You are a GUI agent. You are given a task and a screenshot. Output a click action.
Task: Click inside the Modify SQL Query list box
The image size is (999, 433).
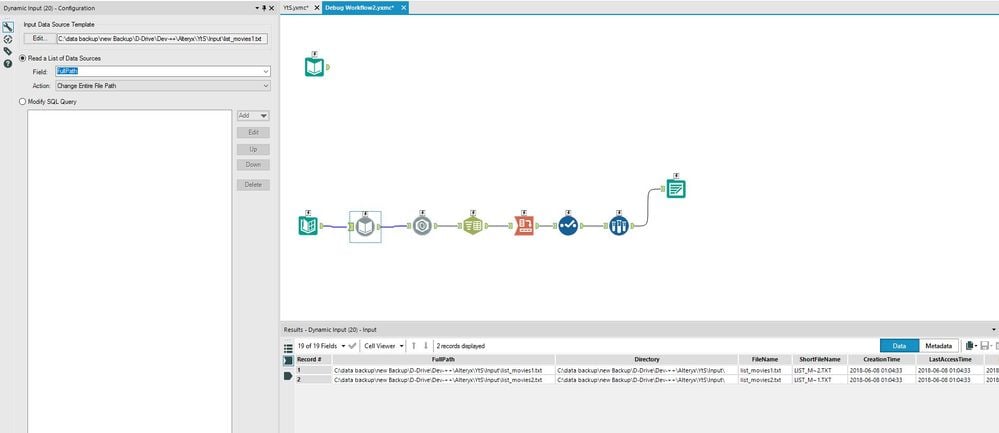tap(129, 271)
